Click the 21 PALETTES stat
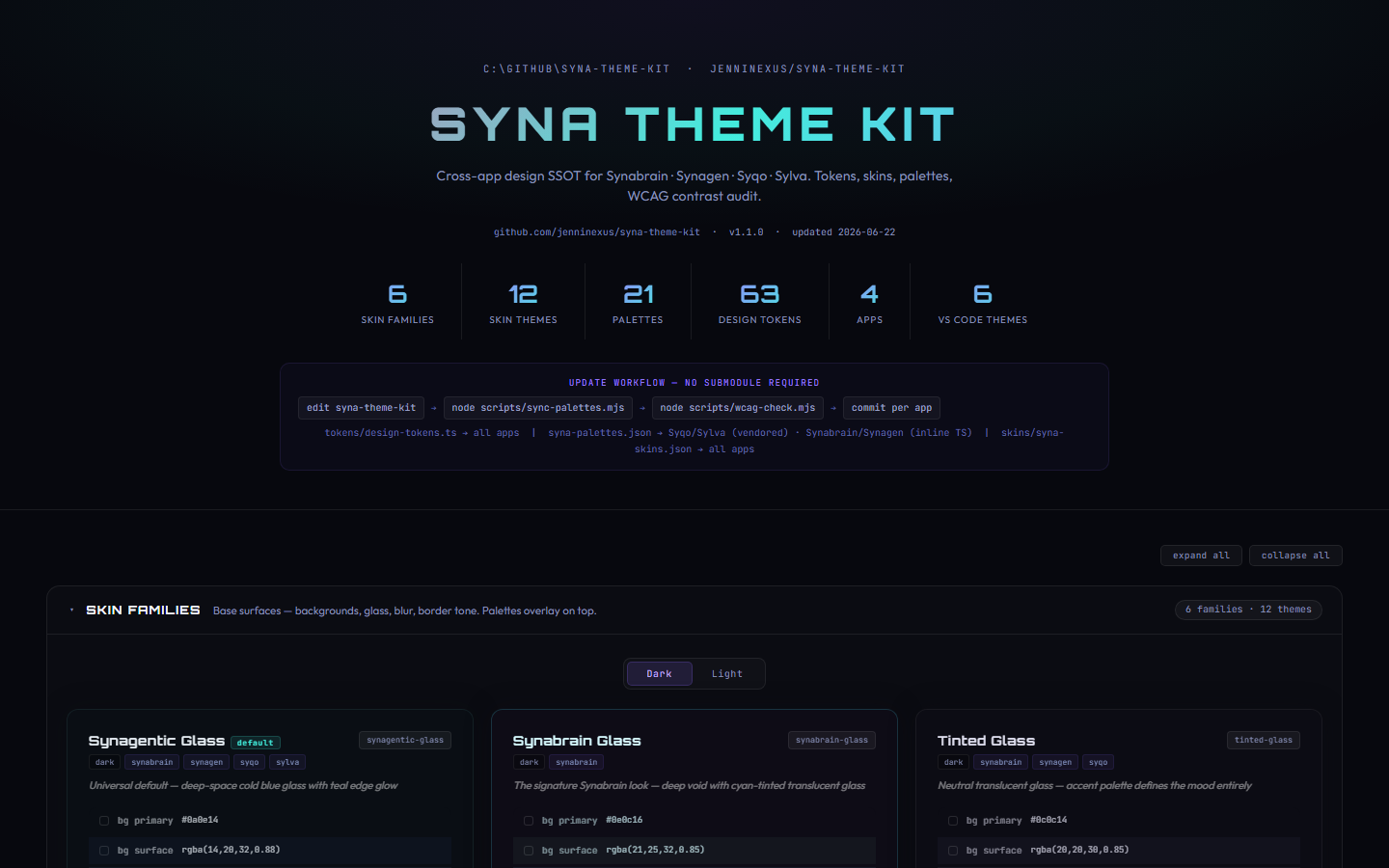1389x868 pixels. [638, 302]
